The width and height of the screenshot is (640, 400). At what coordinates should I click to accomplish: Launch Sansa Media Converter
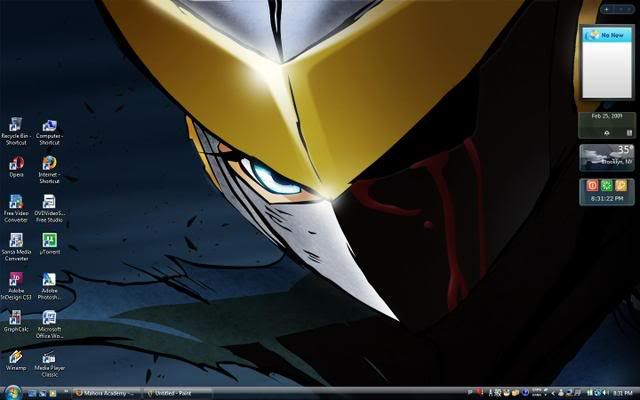point(16,240)
